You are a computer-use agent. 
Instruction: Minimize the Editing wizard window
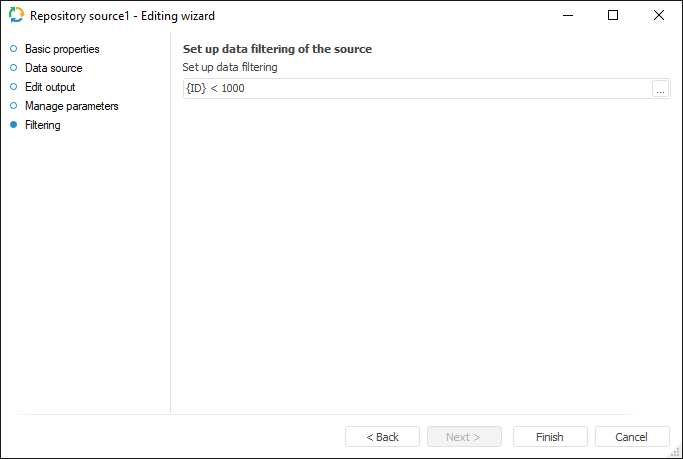(x=567, y=16)
